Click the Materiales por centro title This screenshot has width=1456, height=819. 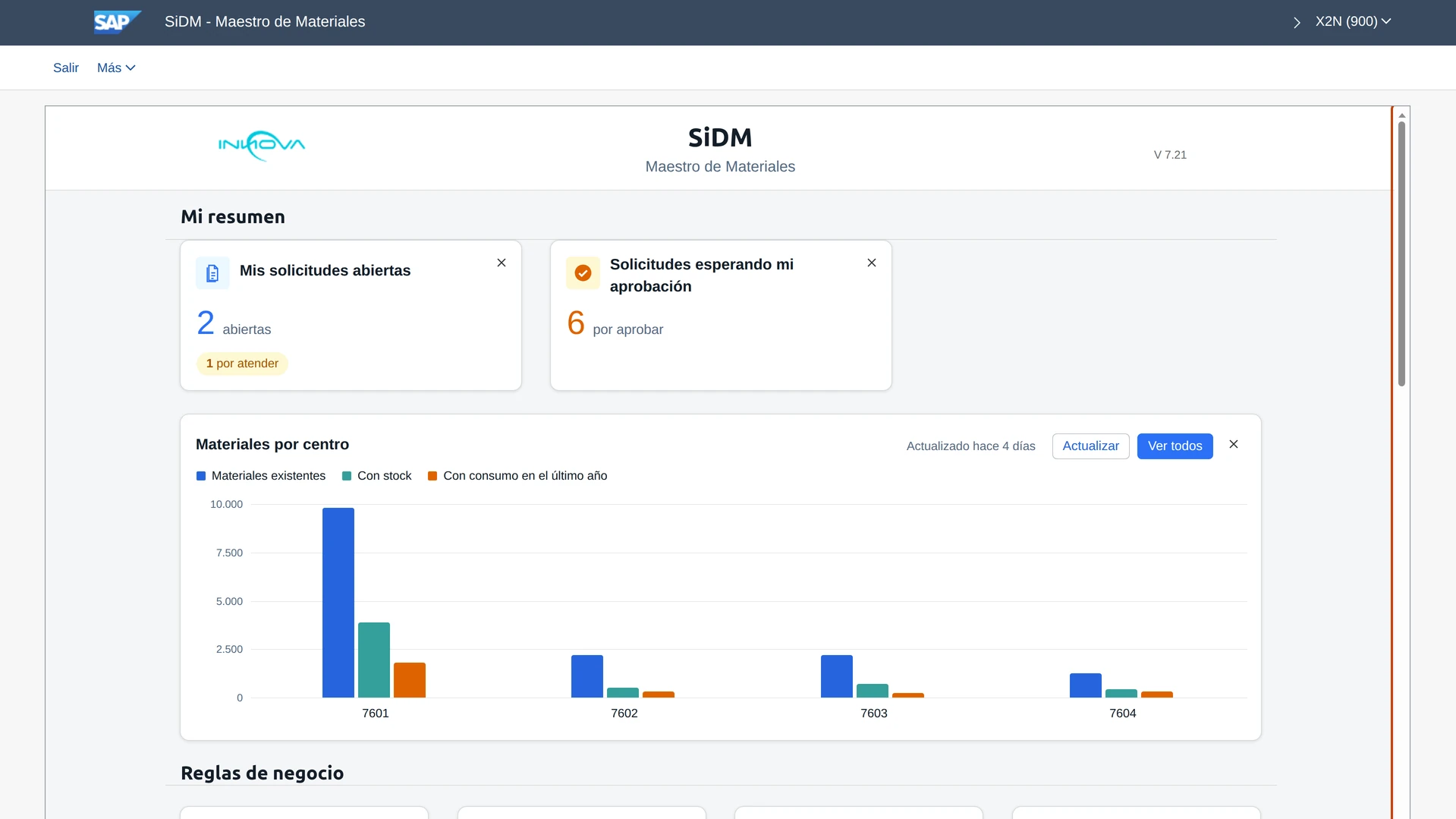(x=272, y=445)
